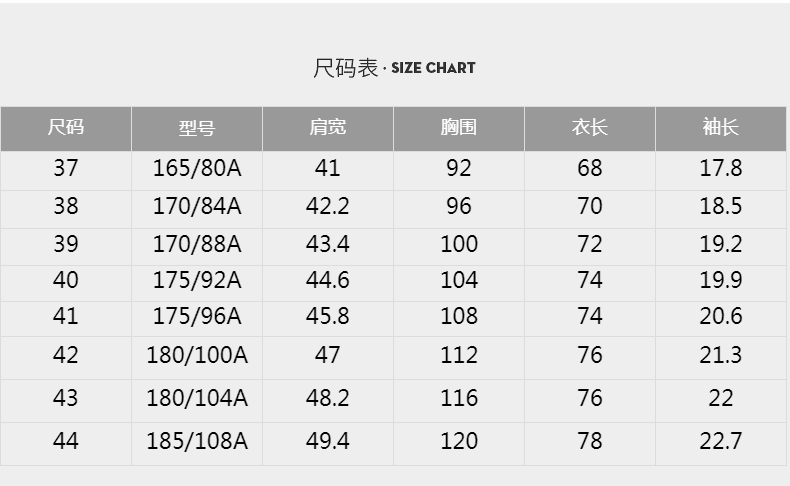Click the 185/108A model cell
This screenshot has height=486, width=790.
pyautogui.click(x=197, y=441)
